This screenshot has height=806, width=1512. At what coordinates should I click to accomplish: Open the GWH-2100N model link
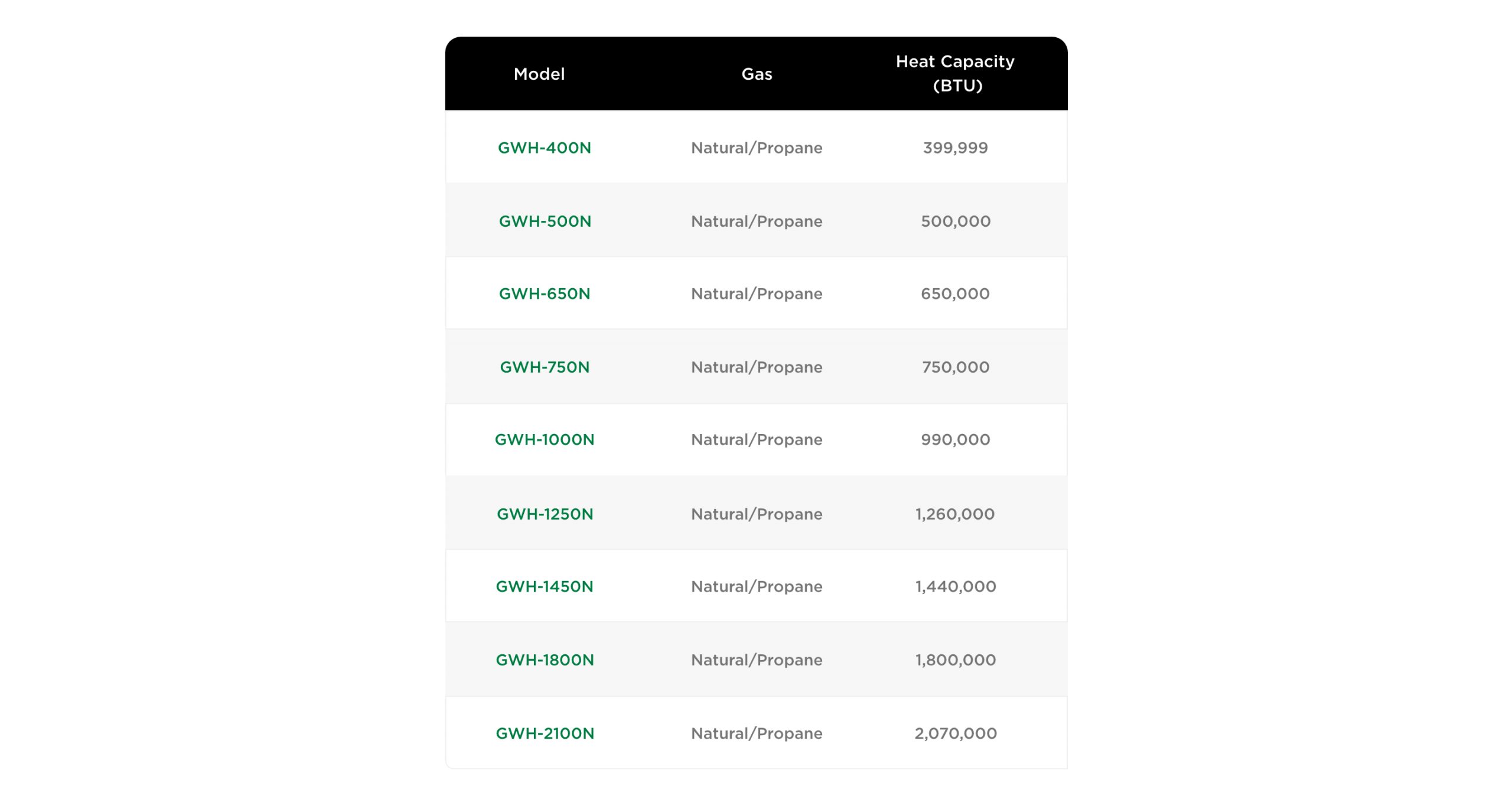coord(545,733)
